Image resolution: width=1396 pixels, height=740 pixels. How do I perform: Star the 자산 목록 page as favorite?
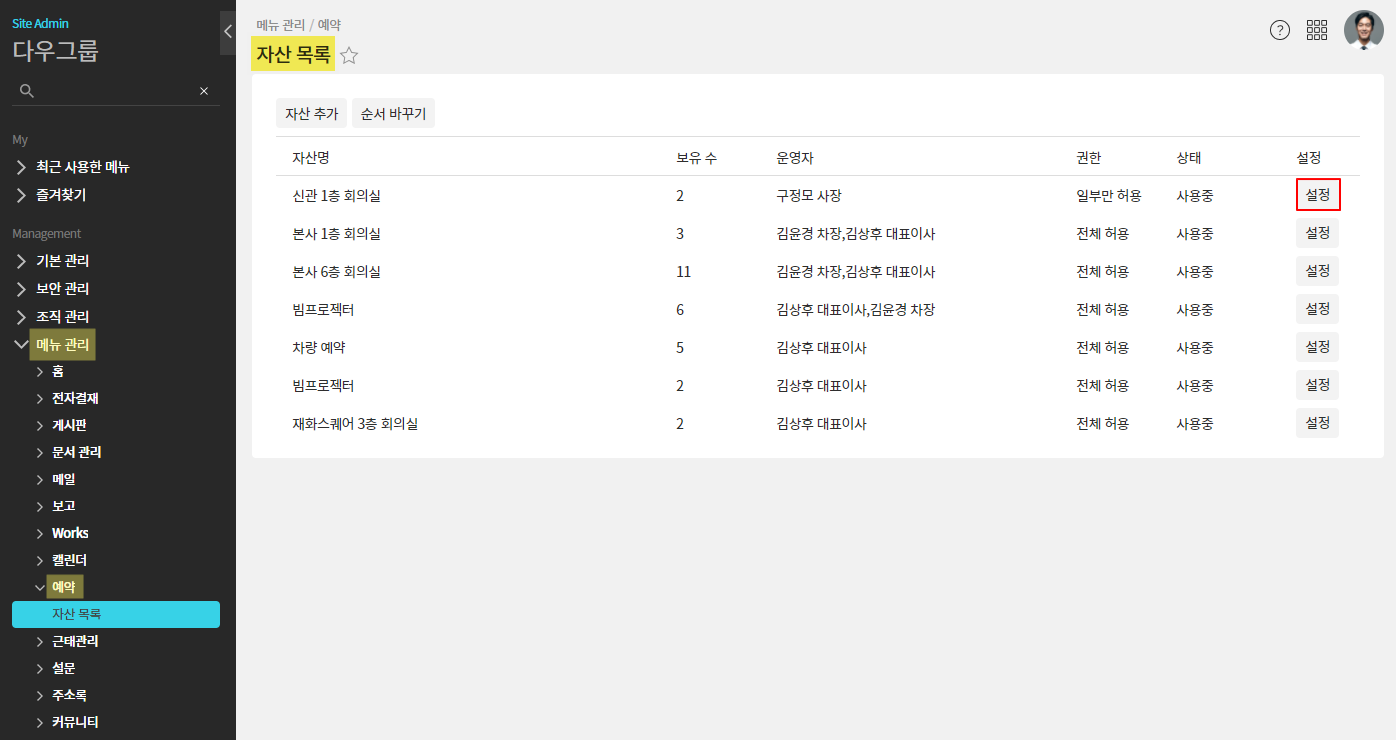click(349, 56)
